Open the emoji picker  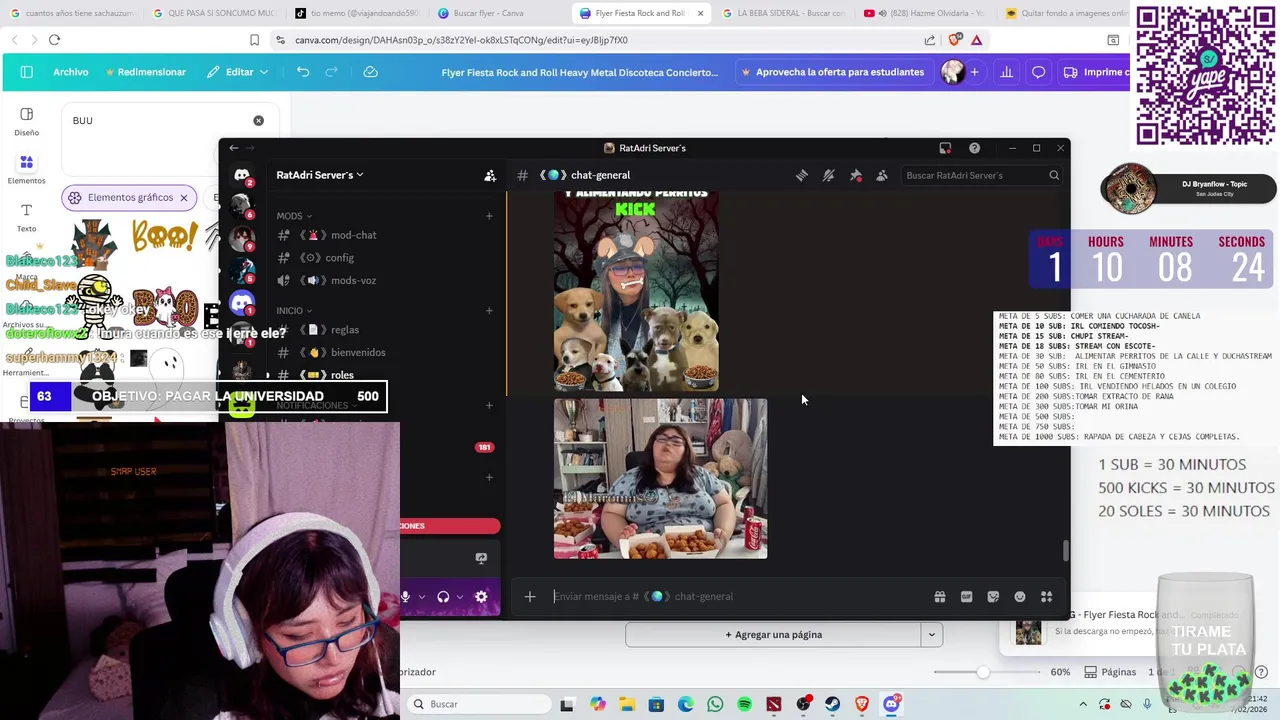pos(1020,597)
